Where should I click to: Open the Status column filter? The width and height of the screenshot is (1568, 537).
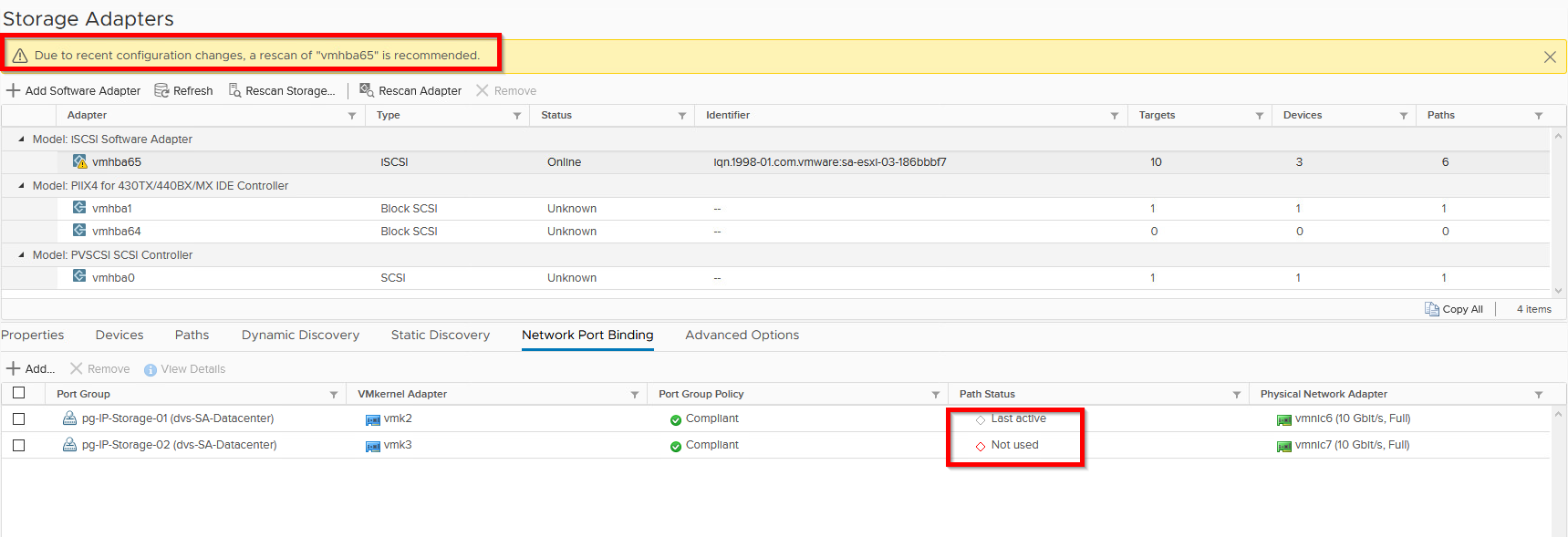(682, 116)
